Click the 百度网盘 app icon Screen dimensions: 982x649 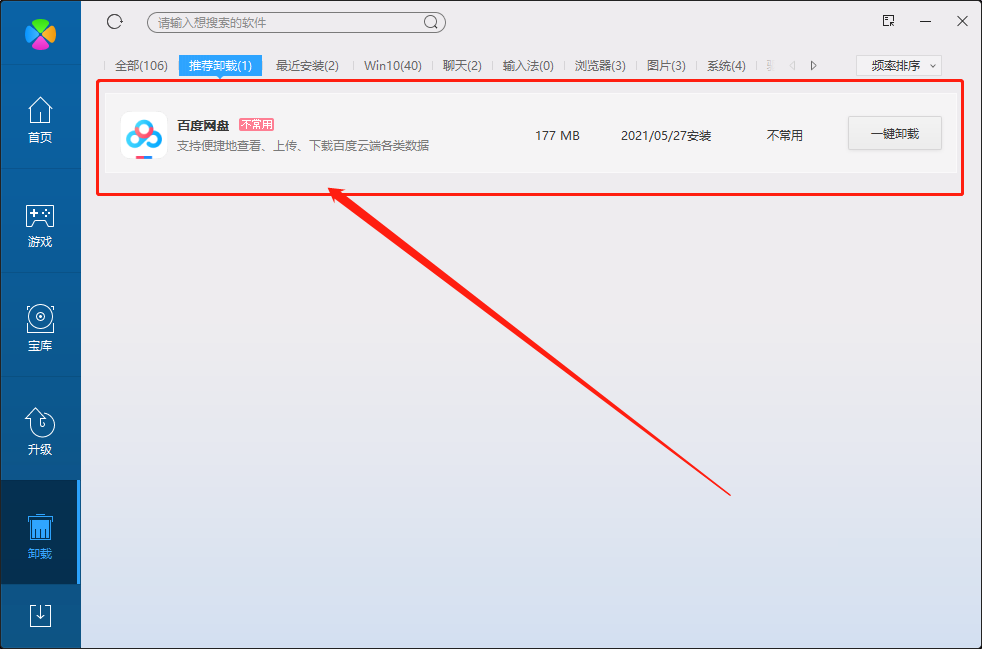click(x=144, y=135)
